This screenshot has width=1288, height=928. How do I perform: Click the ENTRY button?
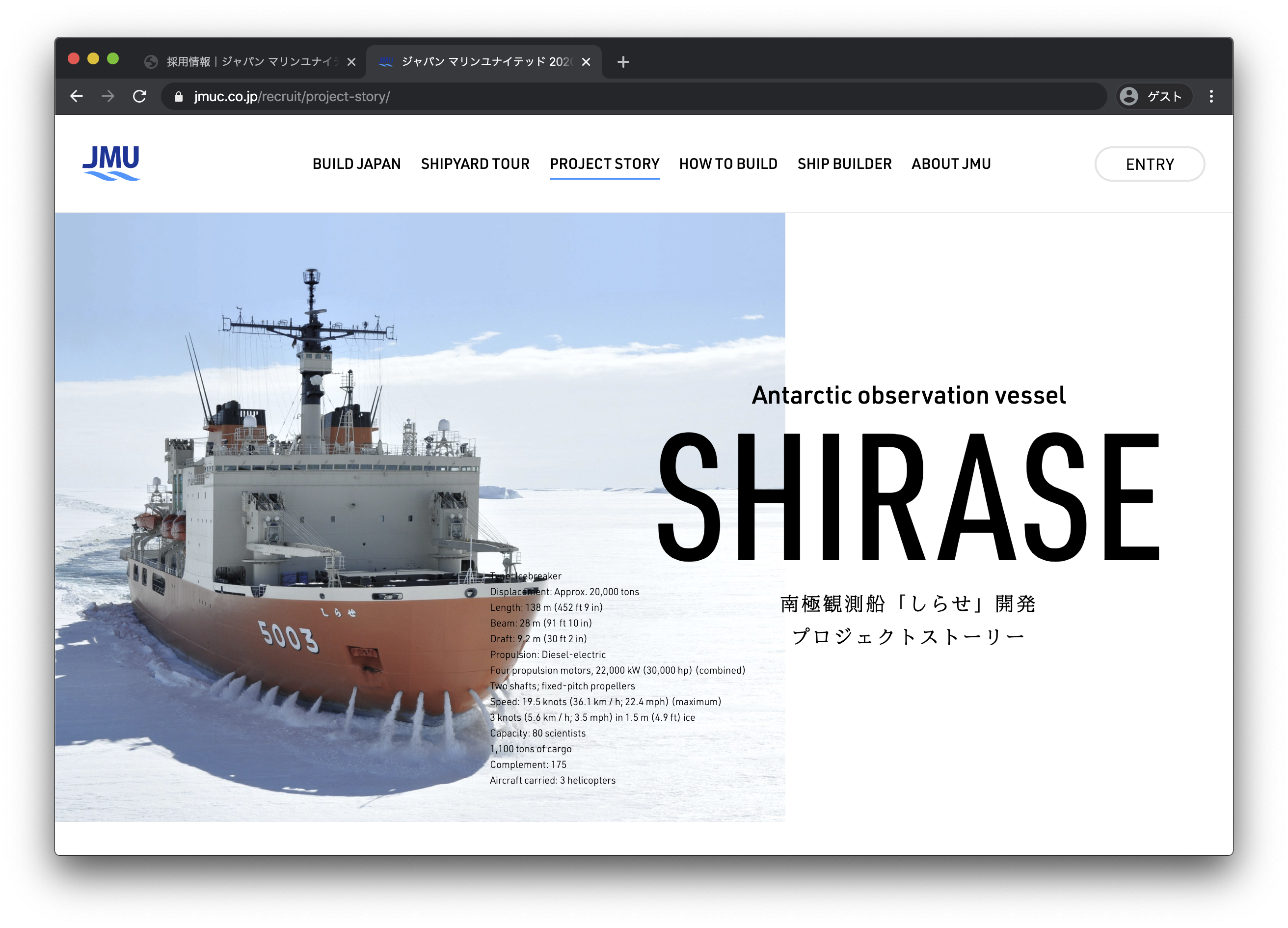tap(1150, 164)
